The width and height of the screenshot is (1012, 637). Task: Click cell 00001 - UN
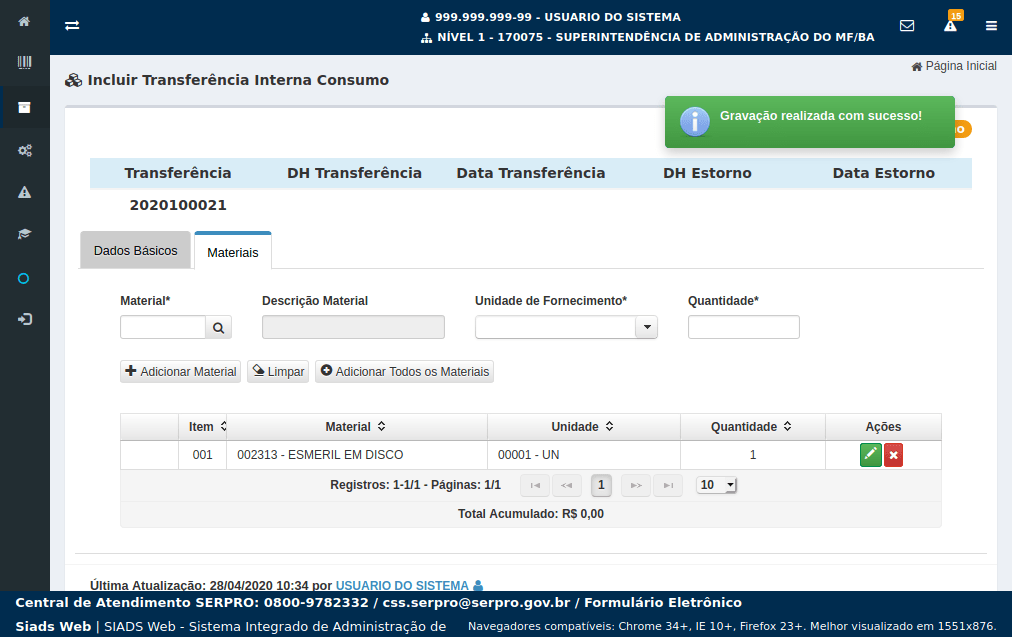[x=583, y=455]
